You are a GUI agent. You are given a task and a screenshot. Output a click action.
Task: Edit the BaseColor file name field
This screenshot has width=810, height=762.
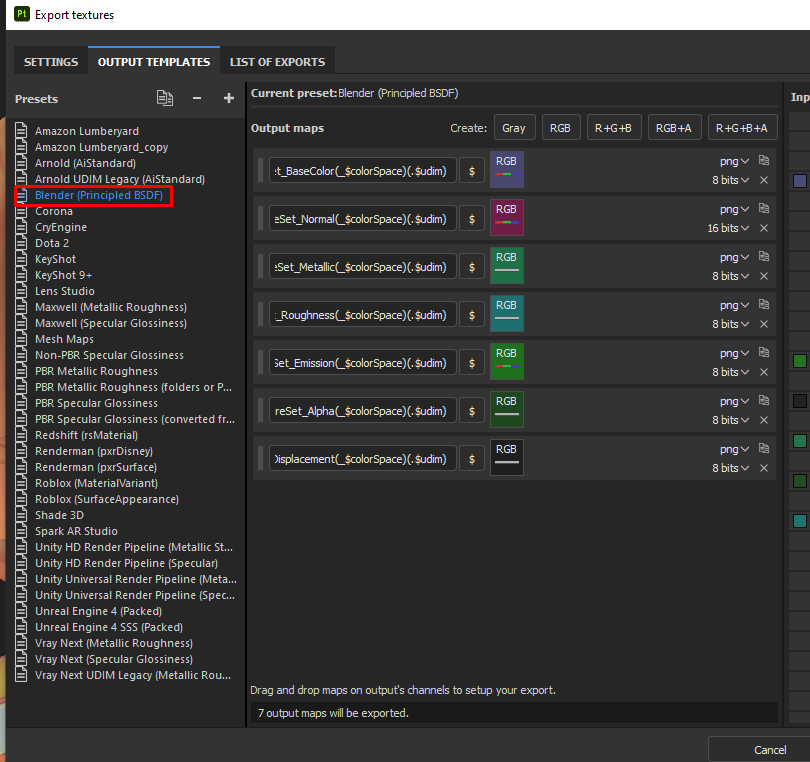tap(363, 171)
